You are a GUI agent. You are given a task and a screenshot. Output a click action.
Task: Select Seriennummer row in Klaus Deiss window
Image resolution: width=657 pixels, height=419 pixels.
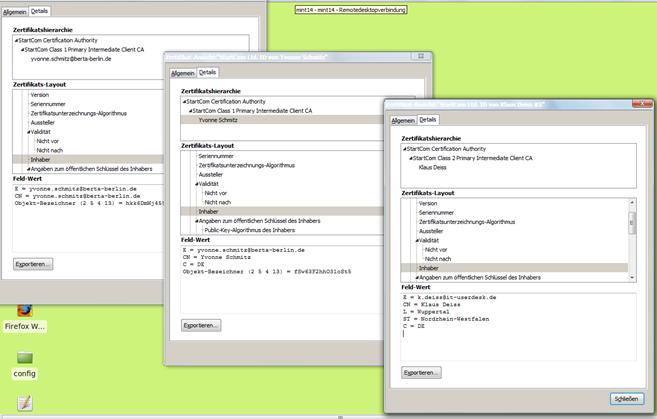click(x=436, y=212)
